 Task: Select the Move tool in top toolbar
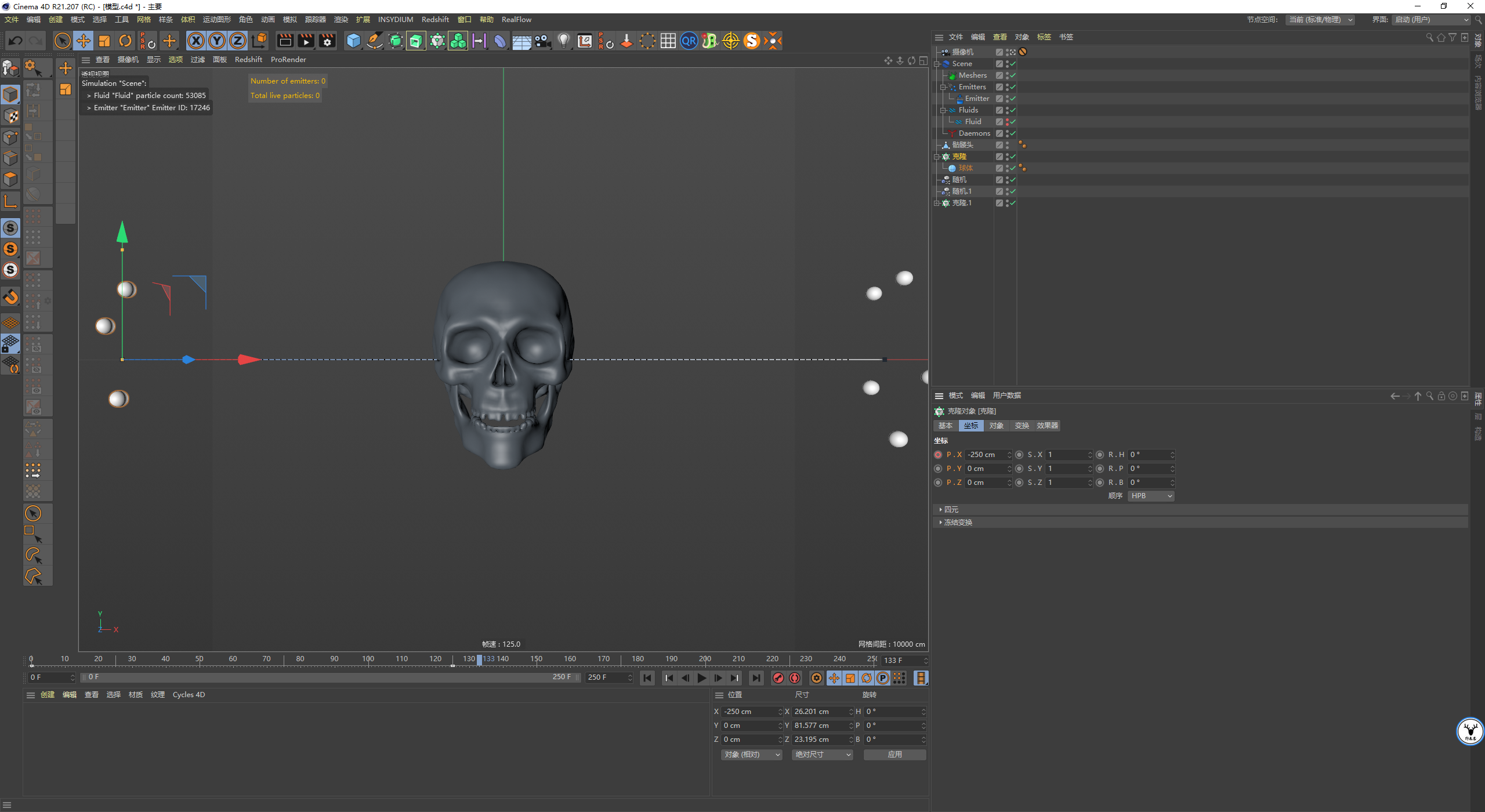coord(84,41)
